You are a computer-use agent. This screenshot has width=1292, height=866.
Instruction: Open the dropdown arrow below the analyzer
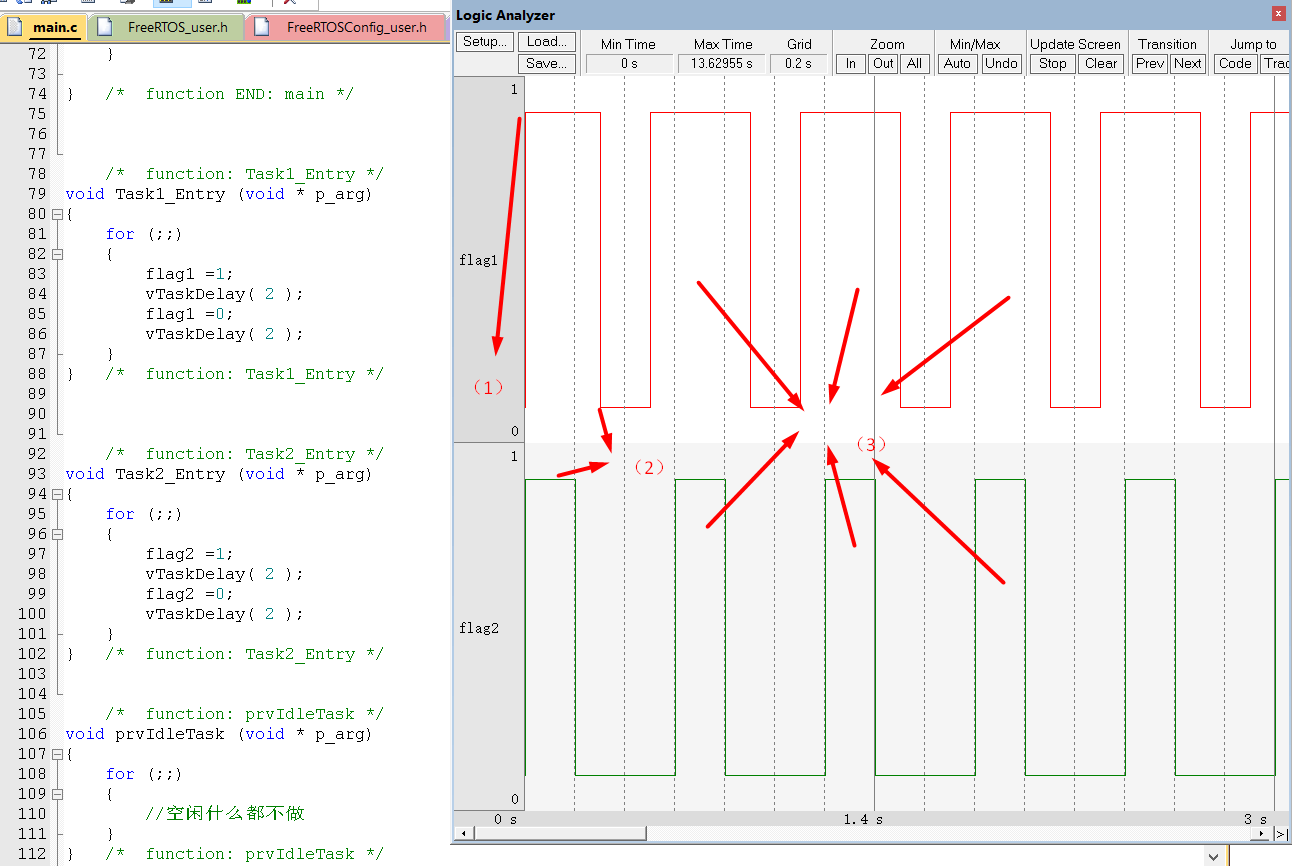click(1214, 856)
